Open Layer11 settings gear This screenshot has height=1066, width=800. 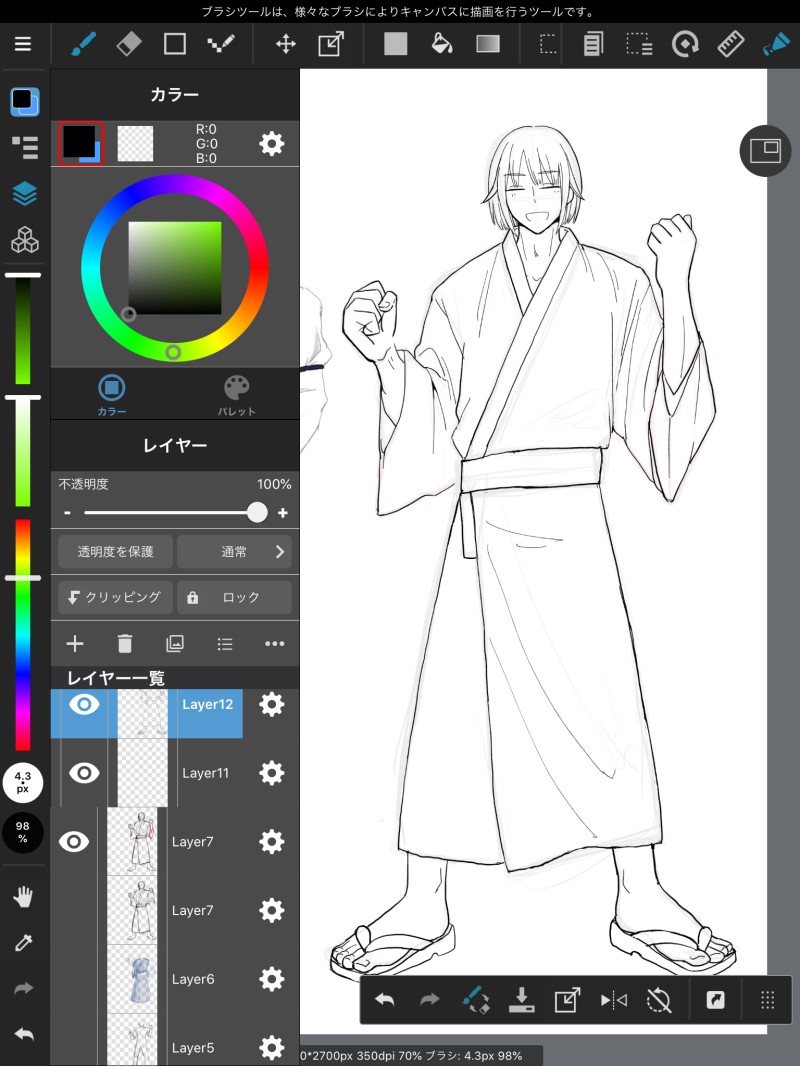coord(272,773)
